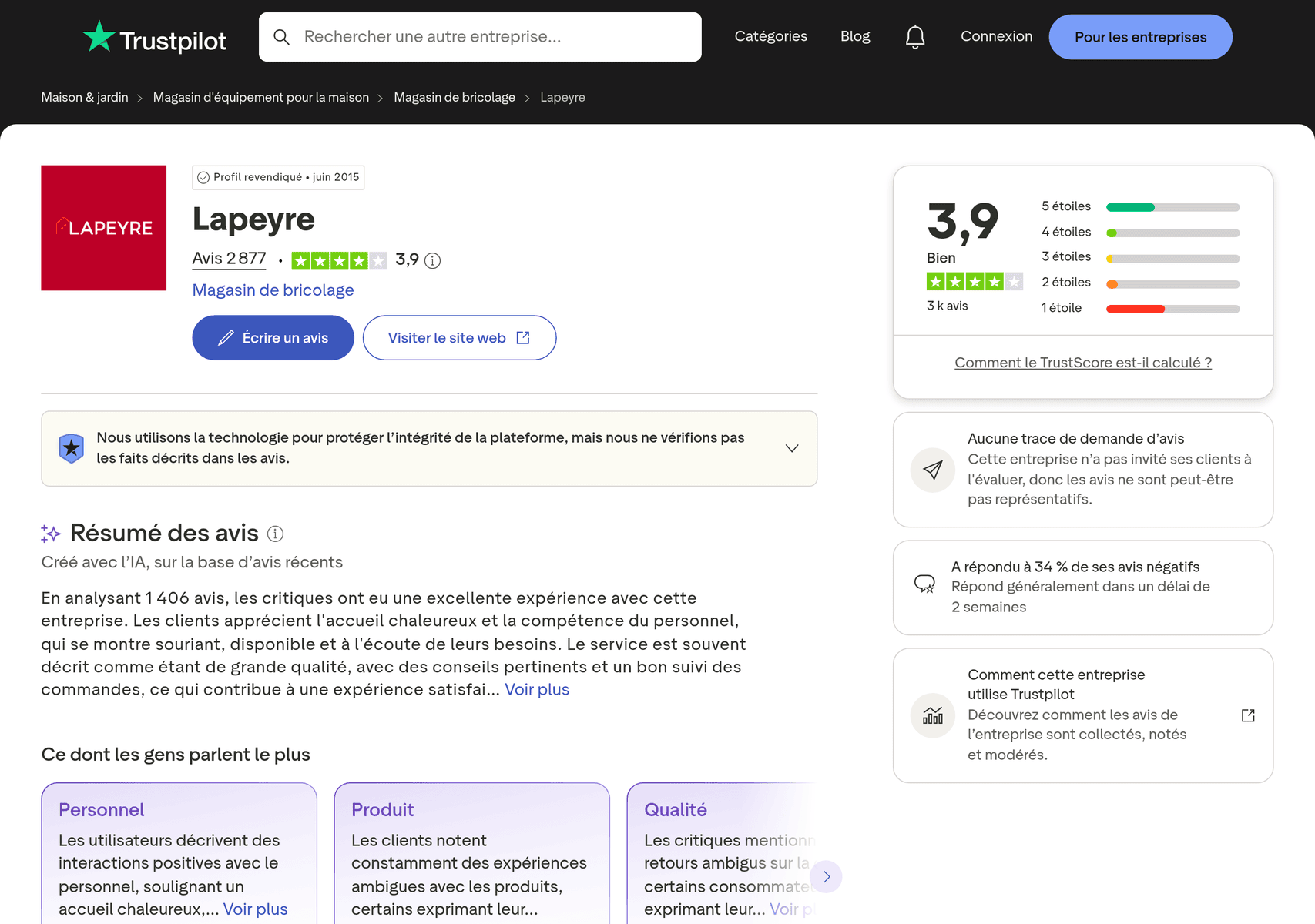The height and width of the screenshot is (924, 1315).
Task: Click the Avis 2 877 link
Action: click(229, 259)
